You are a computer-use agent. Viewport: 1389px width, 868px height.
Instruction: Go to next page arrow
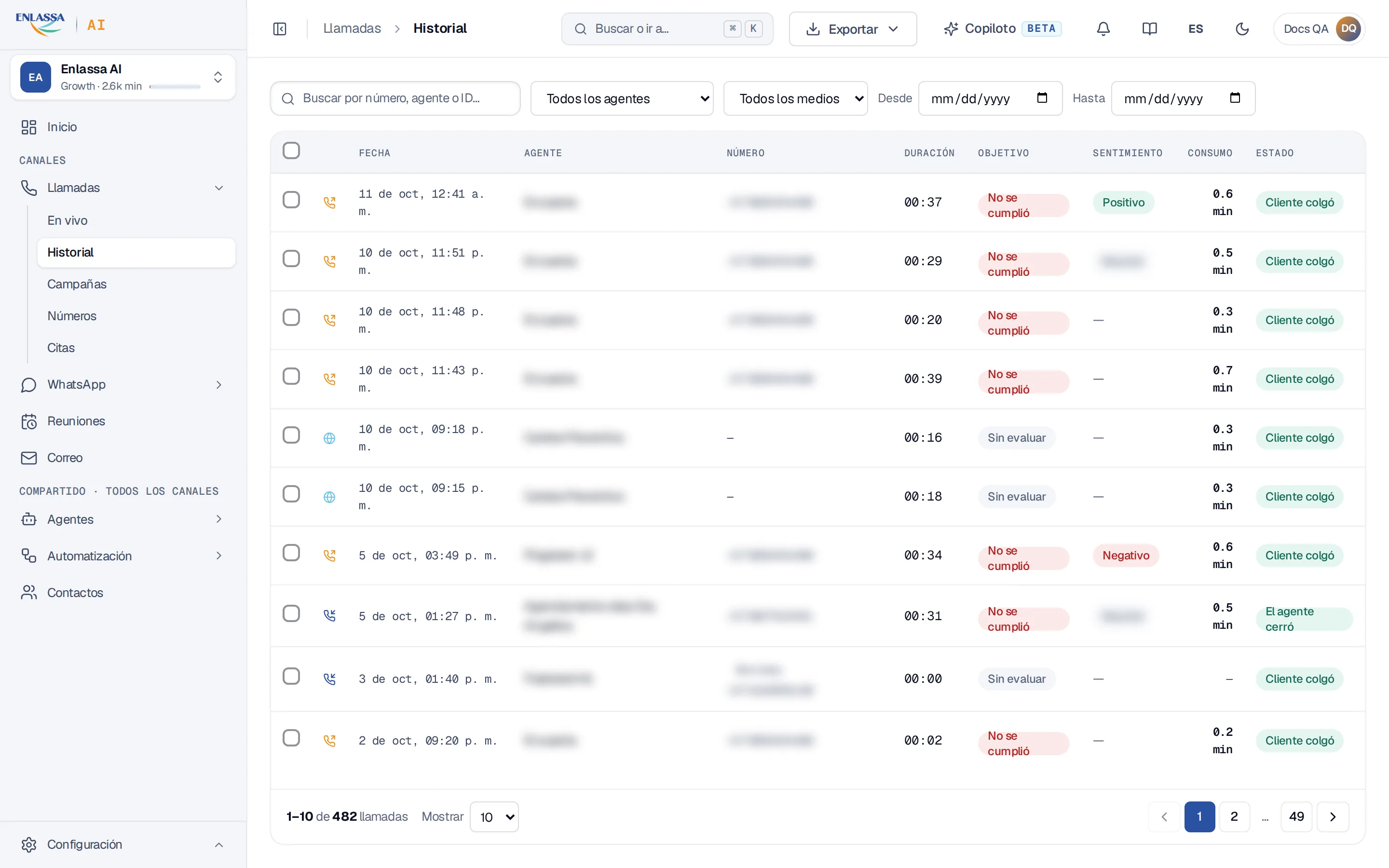tap(1333, 817)
